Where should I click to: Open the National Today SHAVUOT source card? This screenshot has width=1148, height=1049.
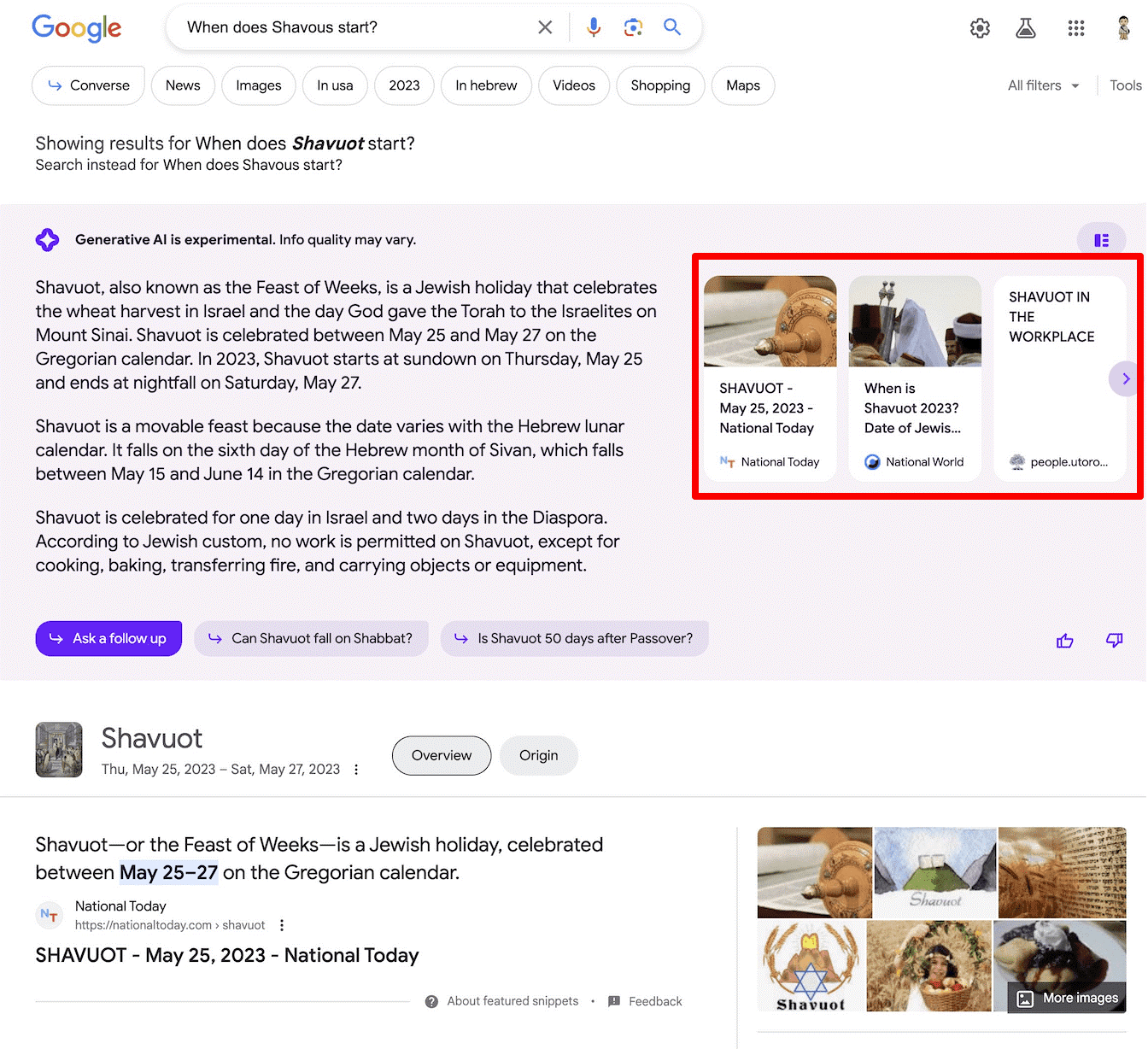point(770,378)
